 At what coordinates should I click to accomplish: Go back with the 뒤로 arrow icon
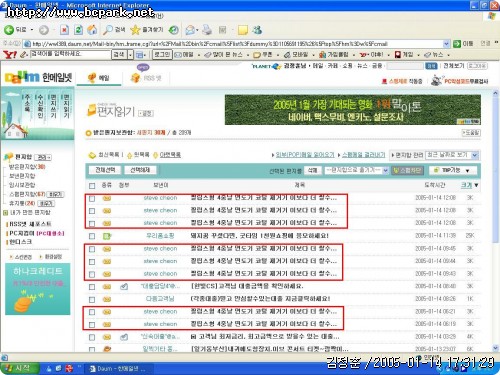pyautogui.click(x=9, y=30)
